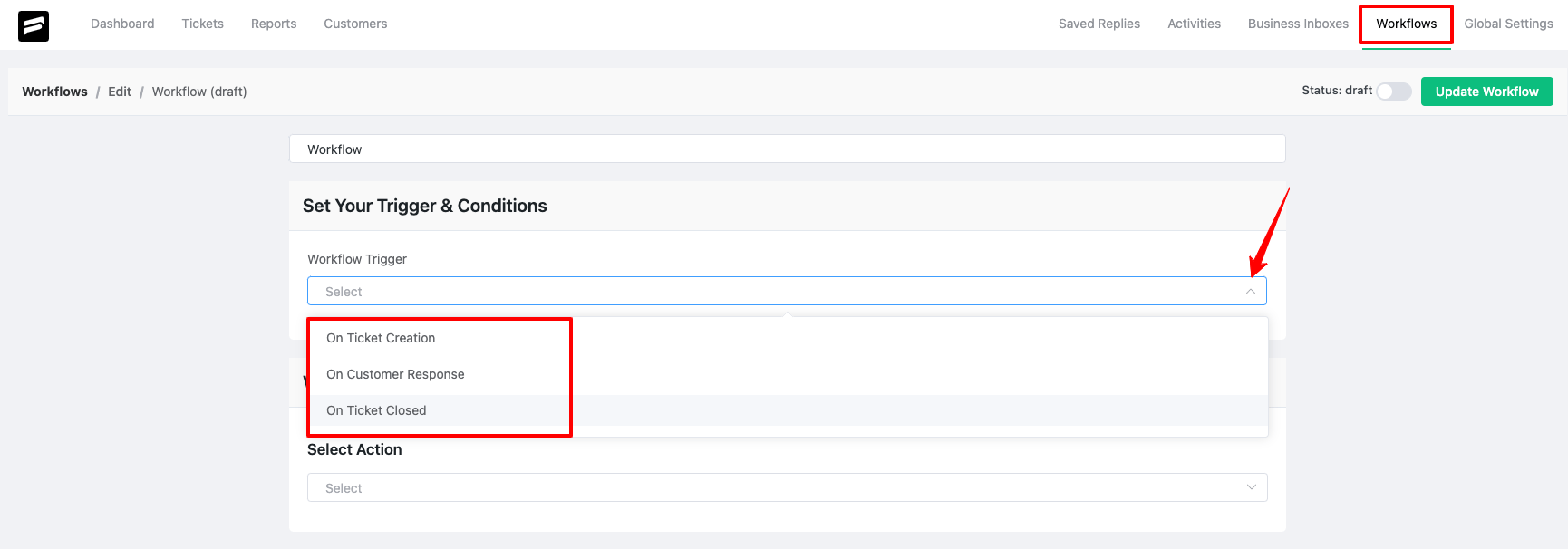Click the Fluent Support logo icon

pyautogui.click(x=34, y=26)
